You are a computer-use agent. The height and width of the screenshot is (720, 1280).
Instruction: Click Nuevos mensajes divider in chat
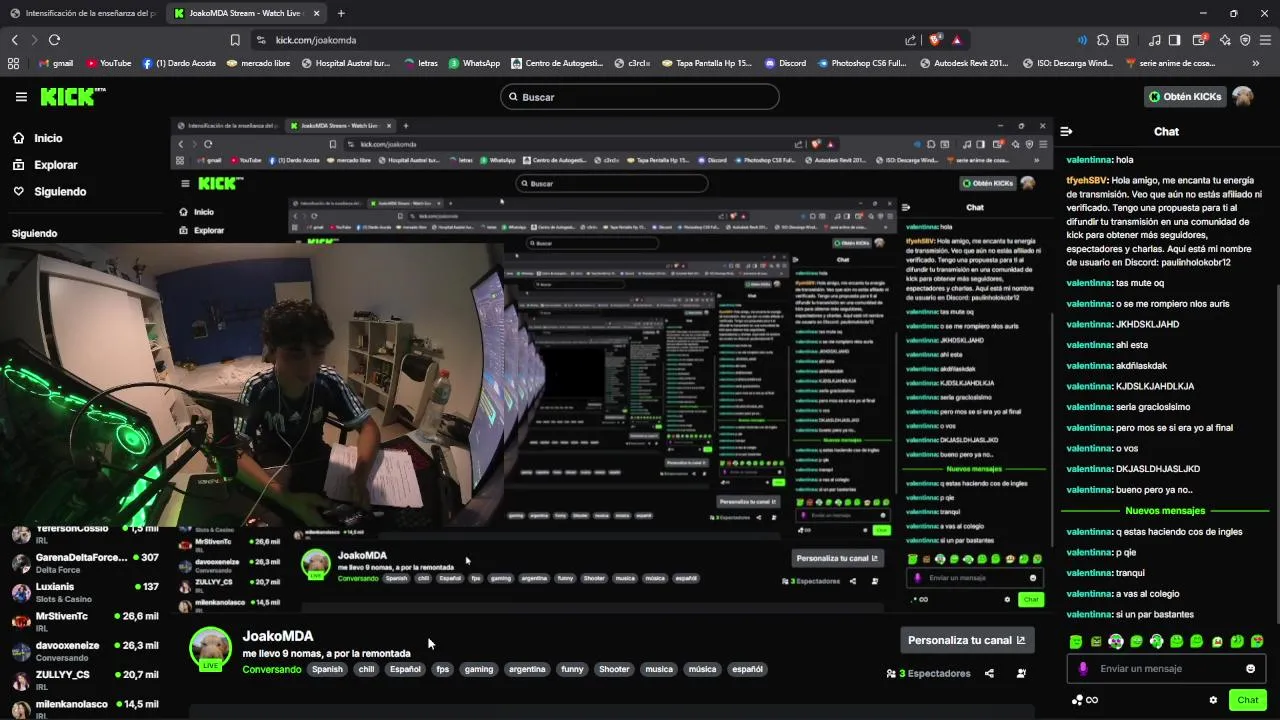pyautogui.click(x=1165, y=511)
